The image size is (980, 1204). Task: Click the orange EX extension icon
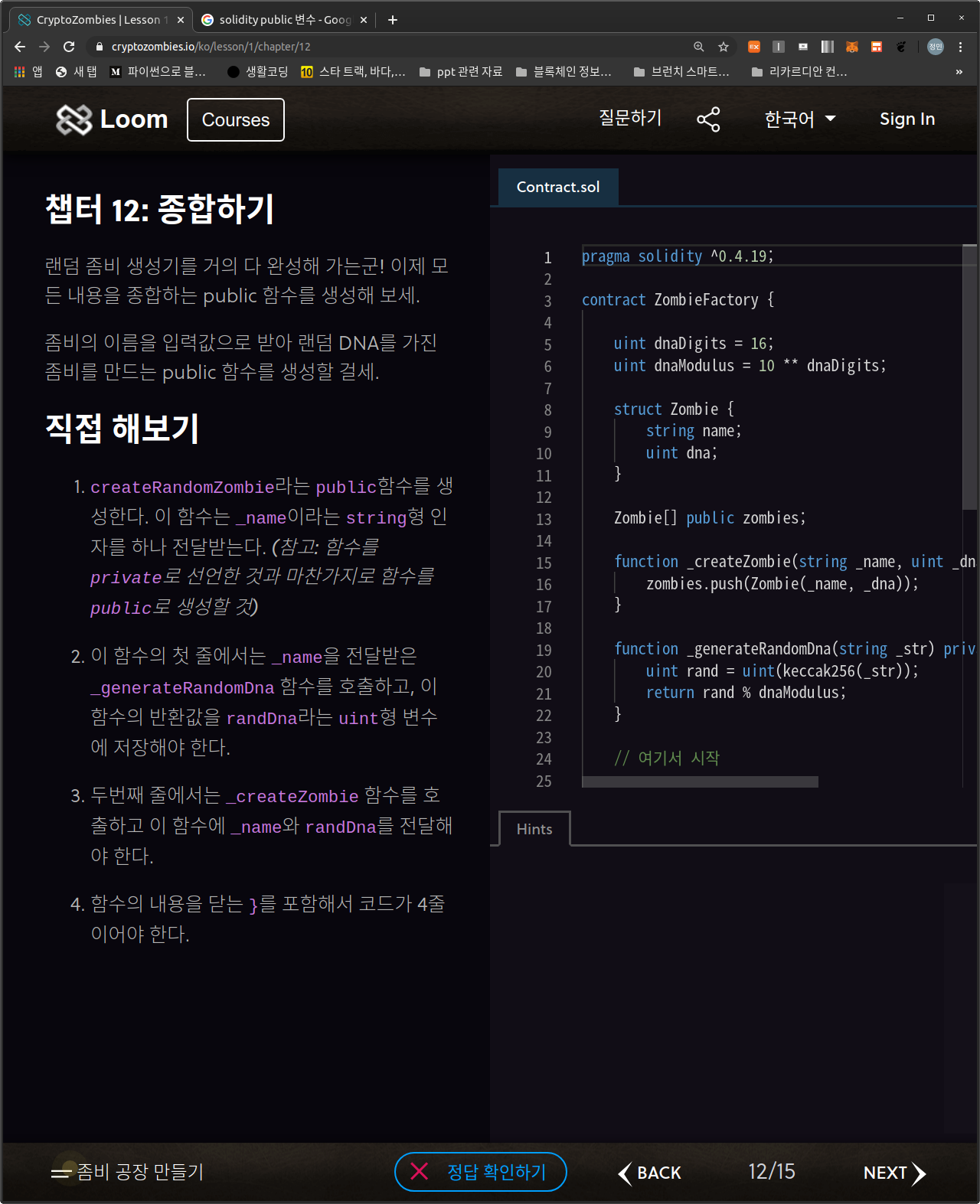click(x=754, y=47)
